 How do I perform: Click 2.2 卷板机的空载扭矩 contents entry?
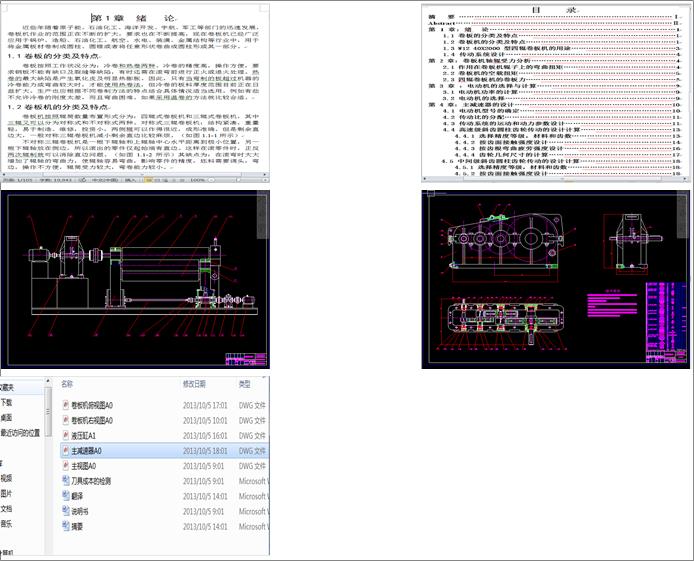click(x=562, y=73)
